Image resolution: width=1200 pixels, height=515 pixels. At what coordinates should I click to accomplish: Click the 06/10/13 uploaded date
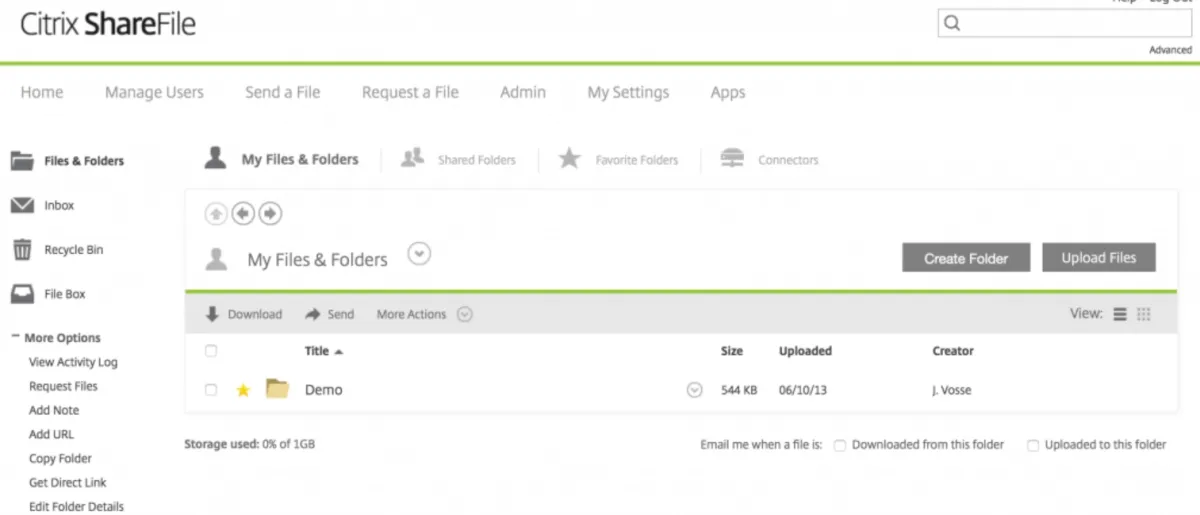click(x=801, y=390)
